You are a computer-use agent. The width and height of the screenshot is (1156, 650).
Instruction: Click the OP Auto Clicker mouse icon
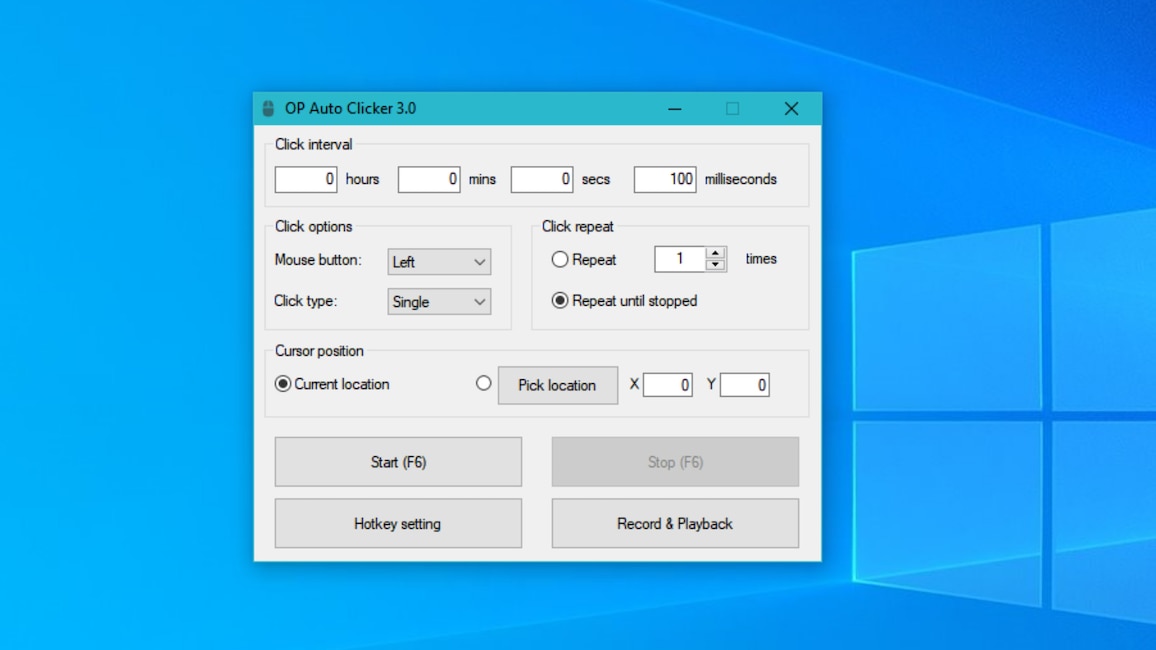268,108
